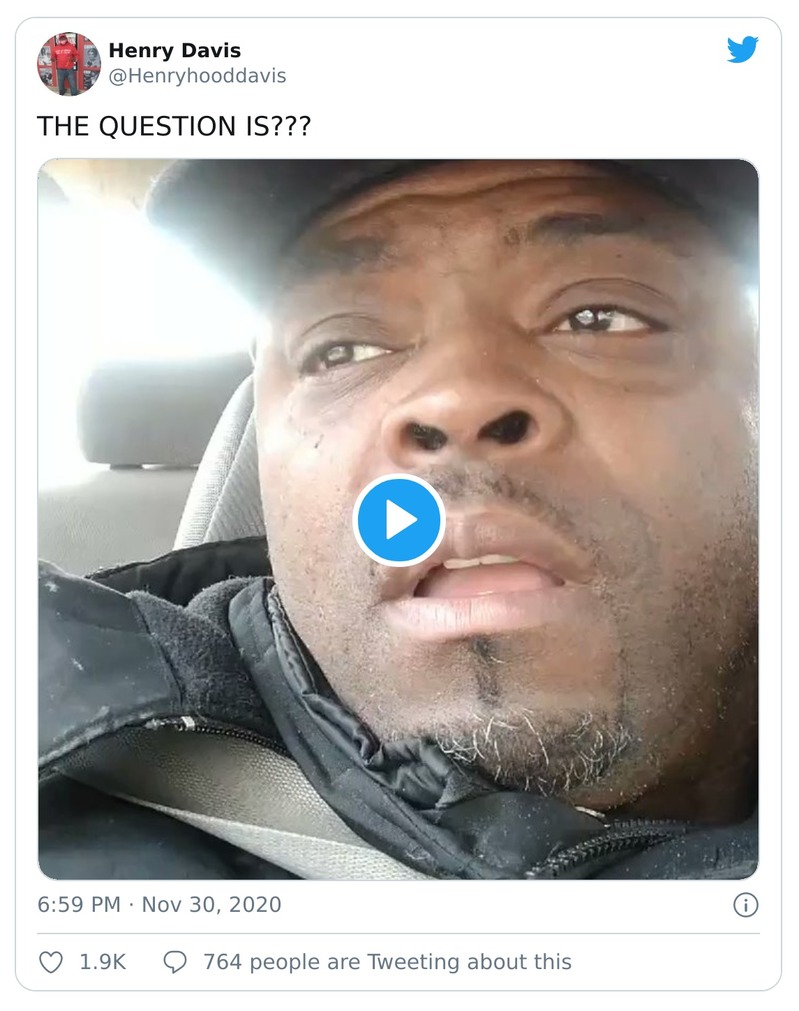Click the 1.9K like count
This screenshot has height=1011, width=799.
[x=103, y=962]
